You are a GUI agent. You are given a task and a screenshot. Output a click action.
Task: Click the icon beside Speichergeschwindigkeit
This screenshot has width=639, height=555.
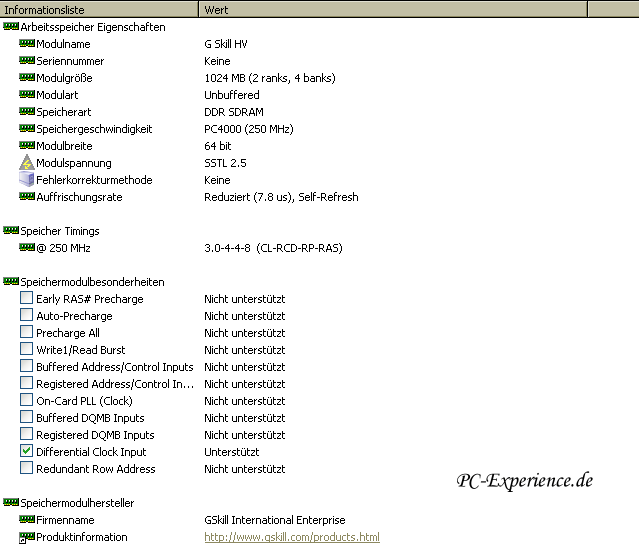coord(27,129)
